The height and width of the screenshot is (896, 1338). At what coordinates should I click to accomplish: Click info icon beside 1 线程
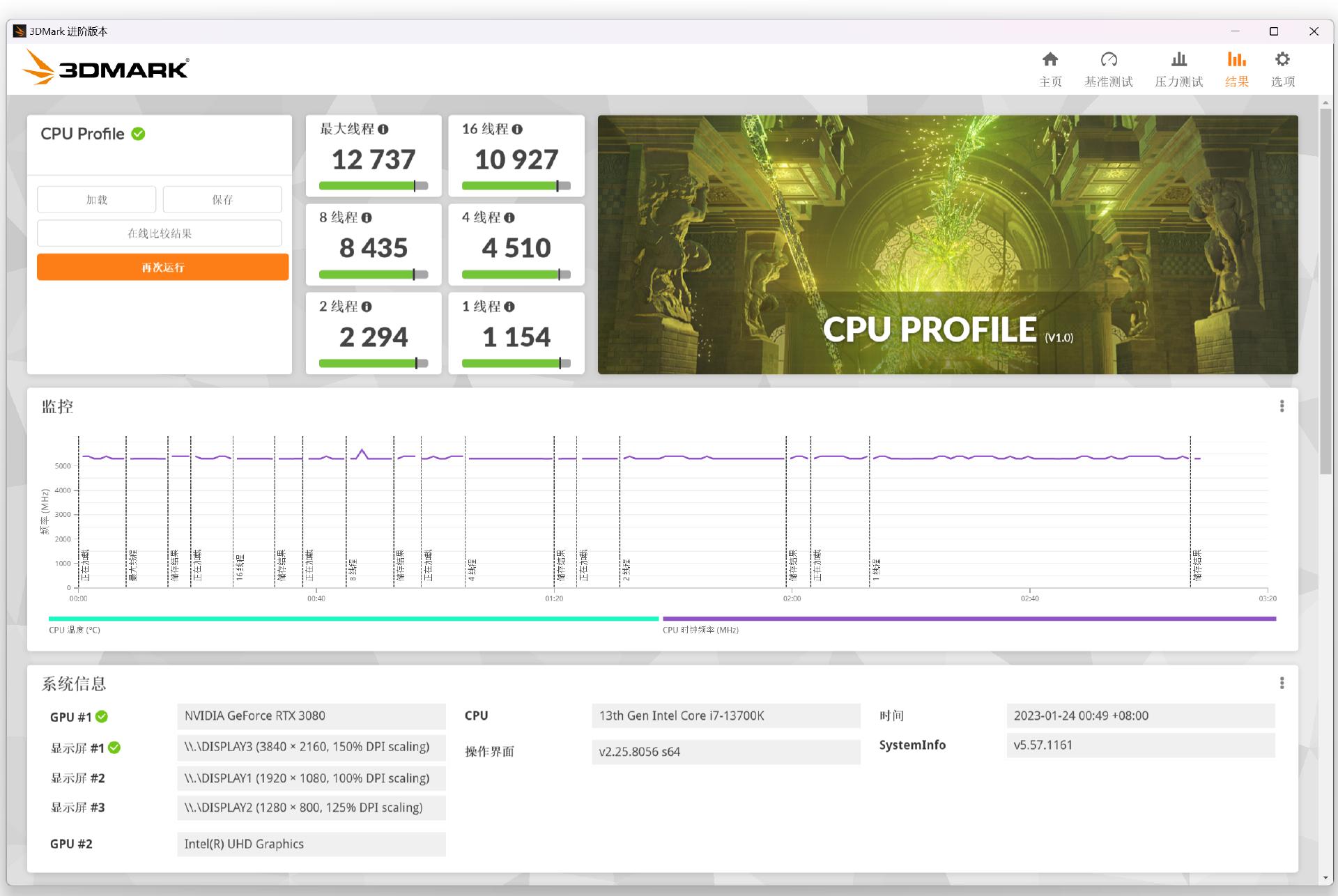[x=509, y=307]
